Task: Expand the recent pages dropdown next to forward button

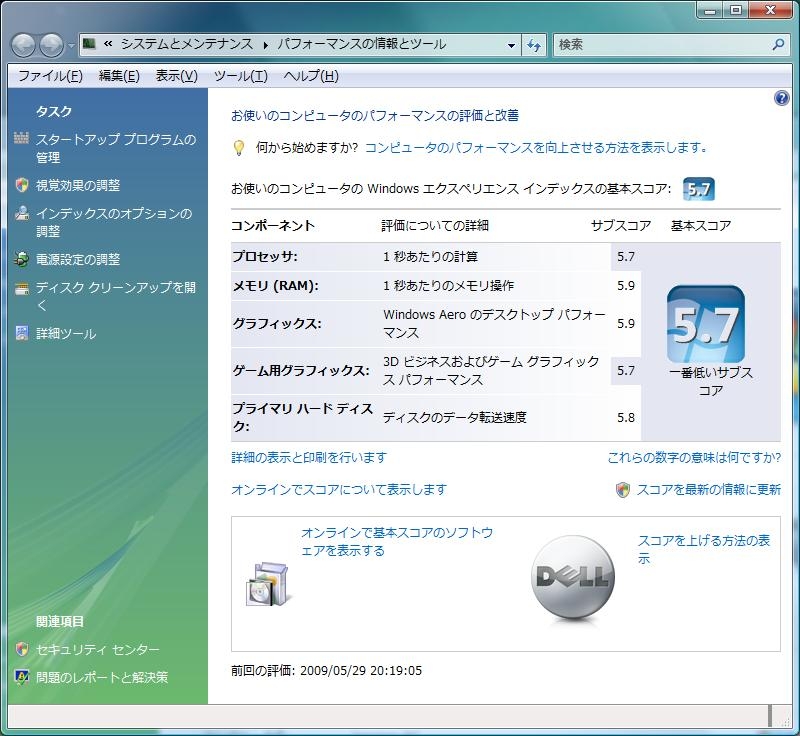Action: tap(71, 46)
